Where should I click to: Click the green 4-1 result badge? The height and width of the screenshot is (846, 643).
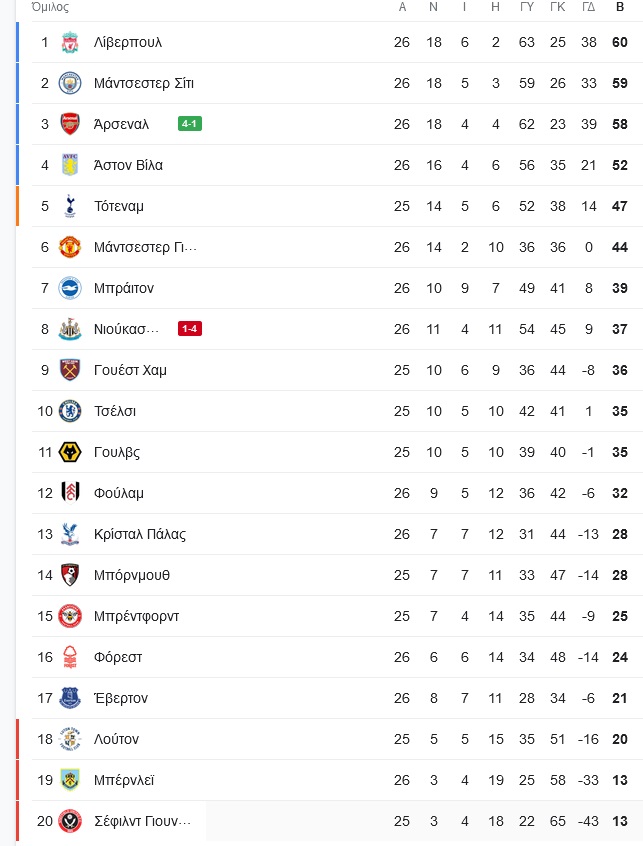click(190, 124)
